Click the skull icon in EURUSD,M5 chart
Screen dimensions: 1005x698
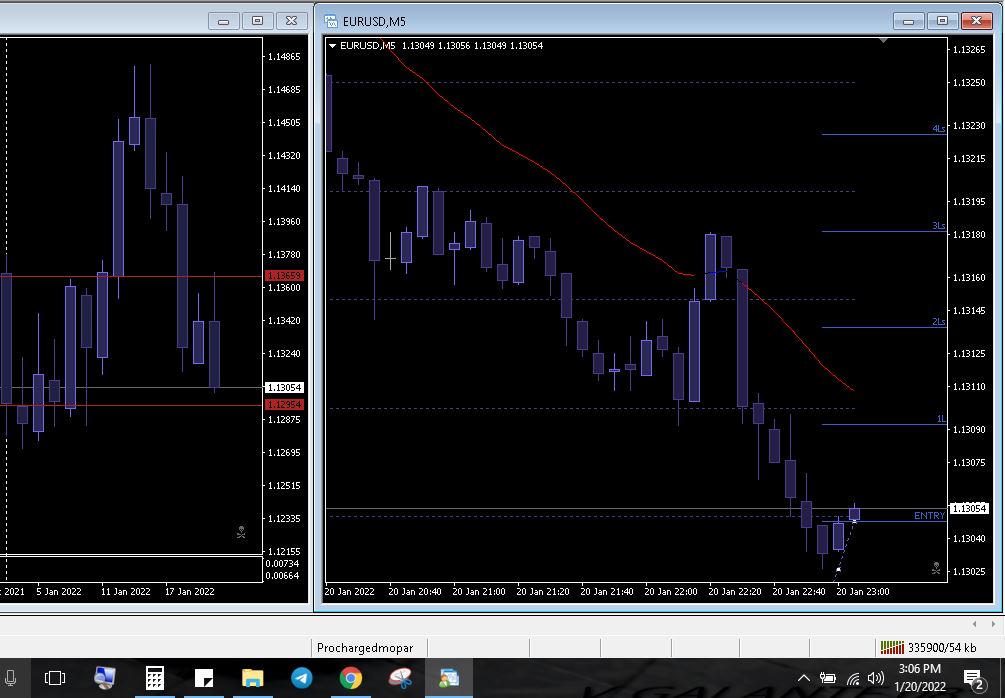(x=935, y=568)
